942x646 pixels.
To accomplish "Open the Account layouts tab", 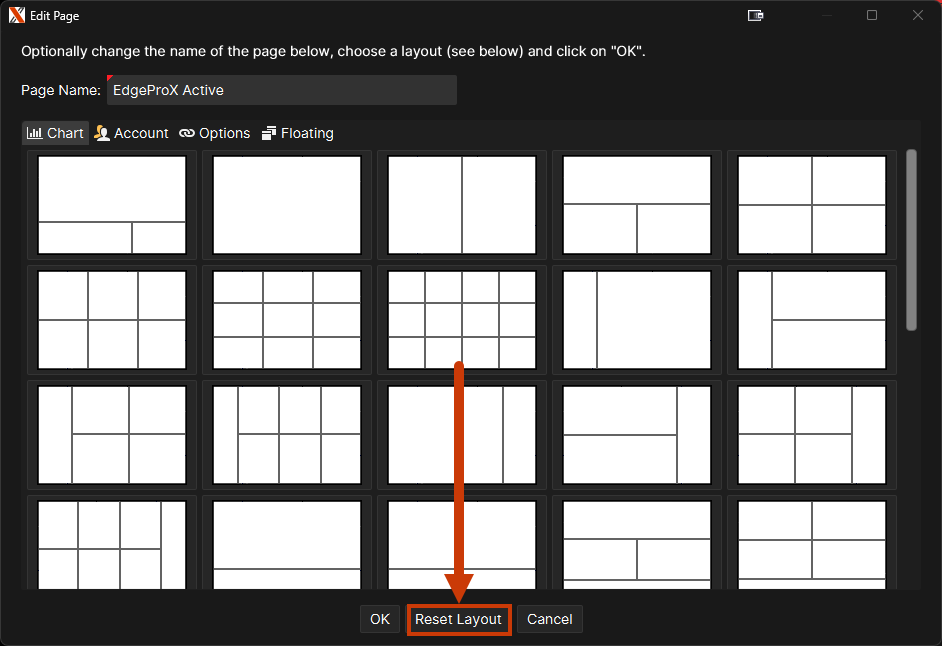I will 131,133.
